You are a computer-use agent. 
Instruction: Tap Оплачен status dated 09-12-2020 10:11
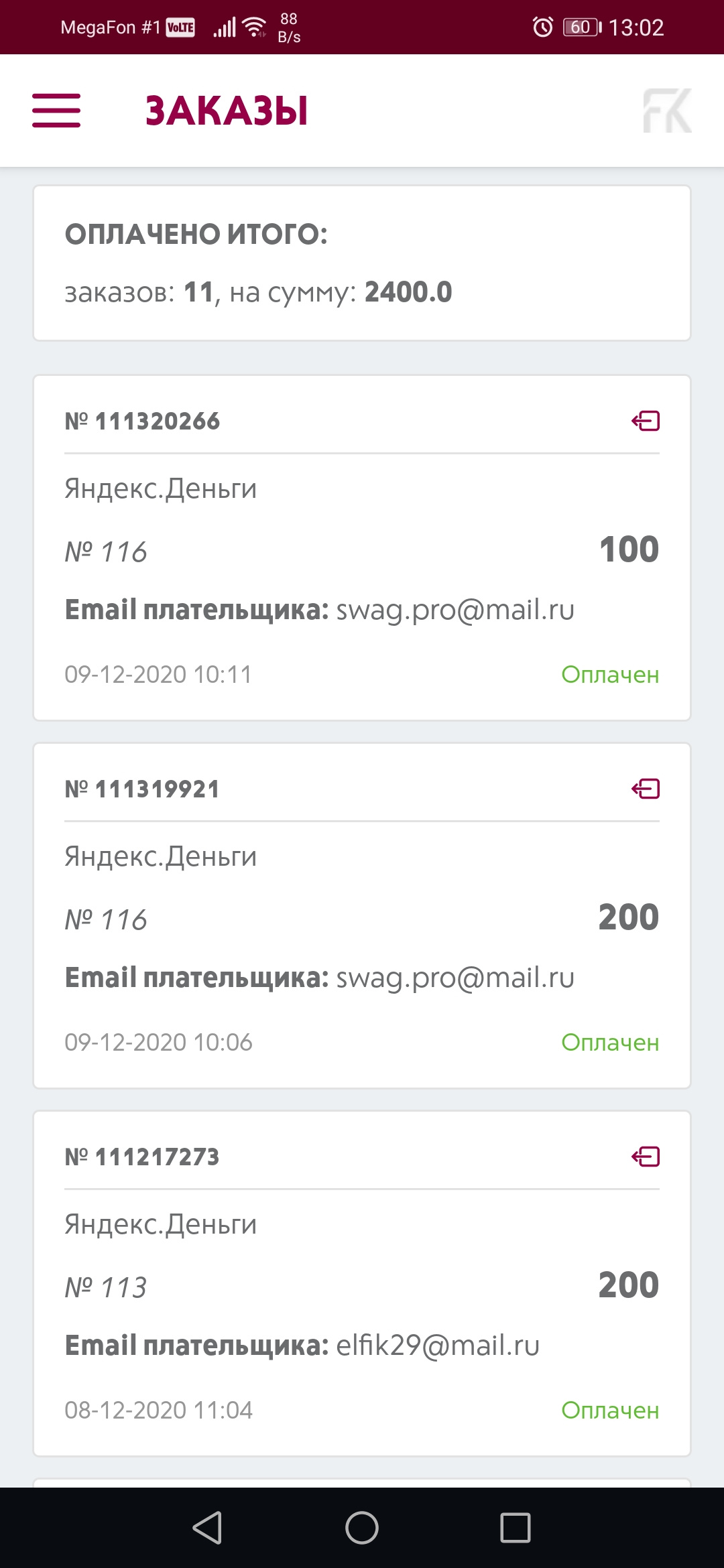[x=610, y=675]
